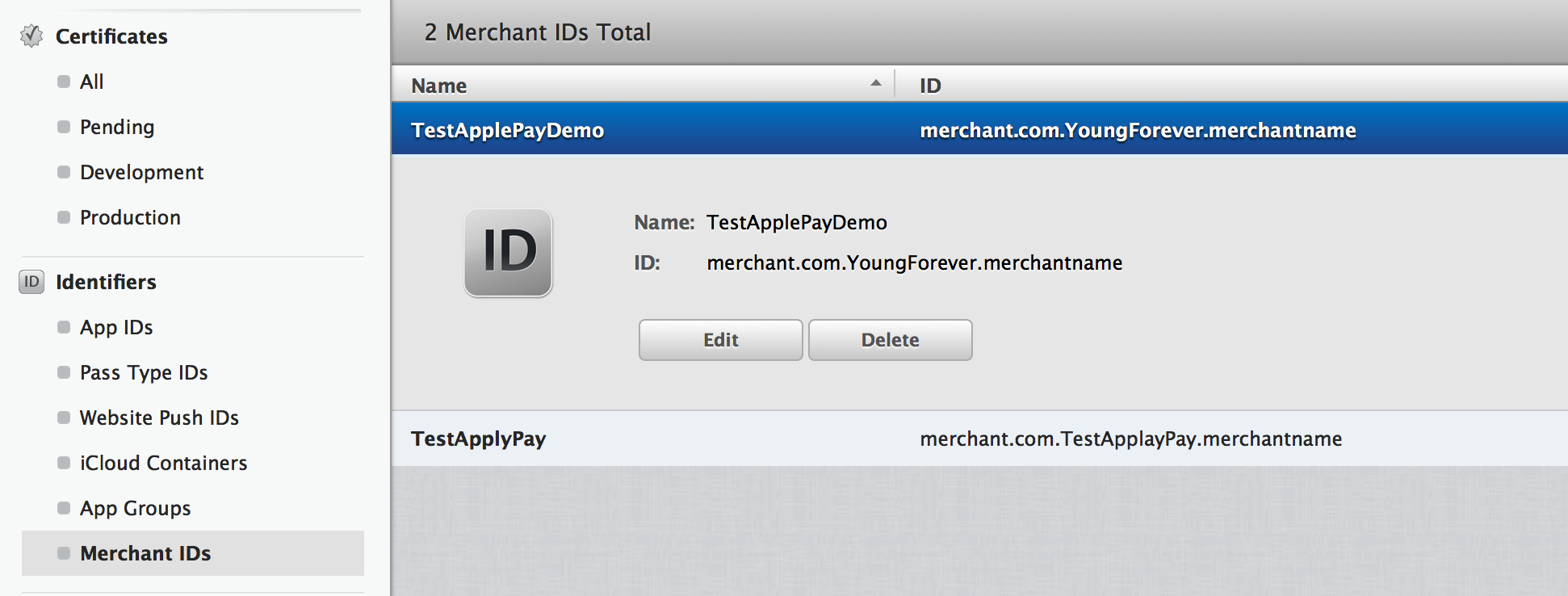Select the highlighted TestApplePayDemo row

coord(979,129)
